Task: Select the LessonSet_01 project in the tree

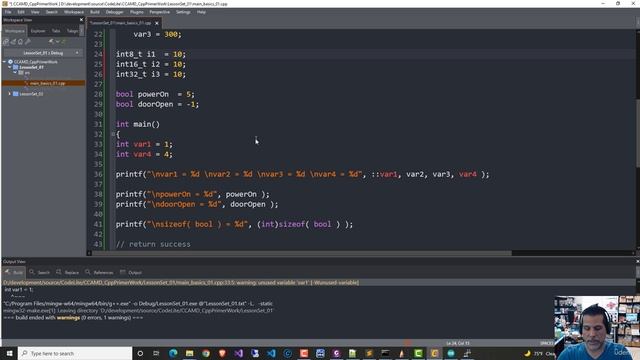Action: (x=31, y=67)
